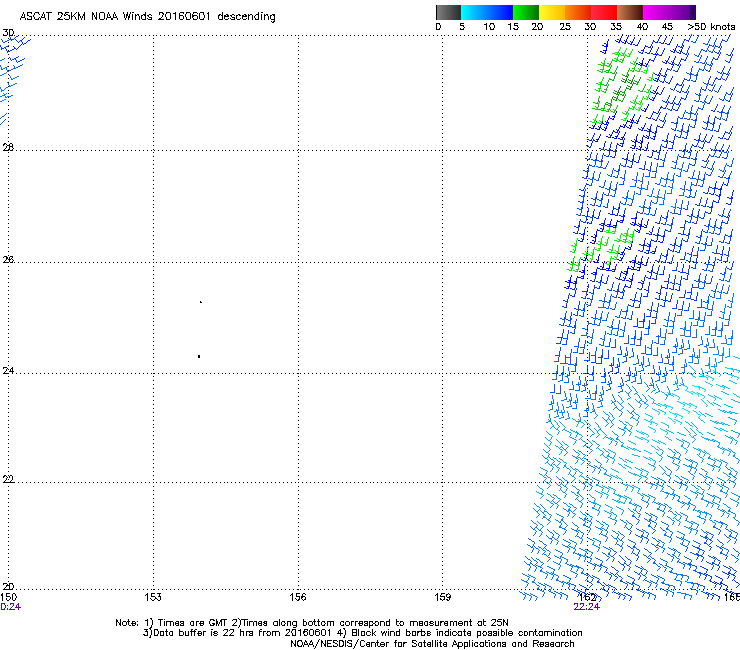
Task: Click longitude label '156' on bottom axis
Action: (x=298, y=597)
